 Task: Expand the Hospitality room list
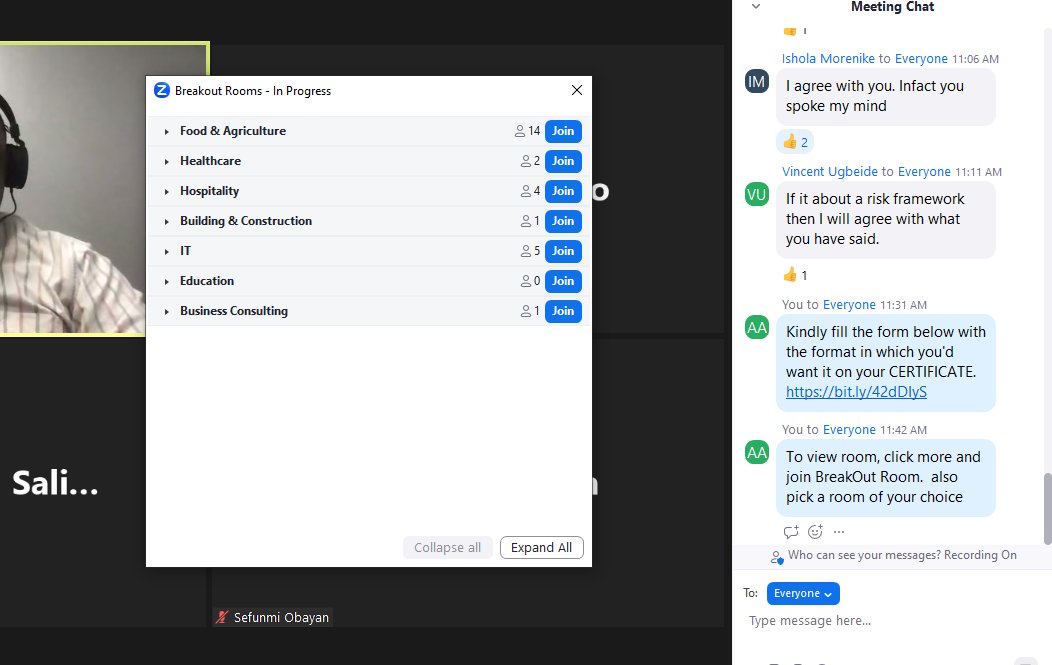point(166,192)
